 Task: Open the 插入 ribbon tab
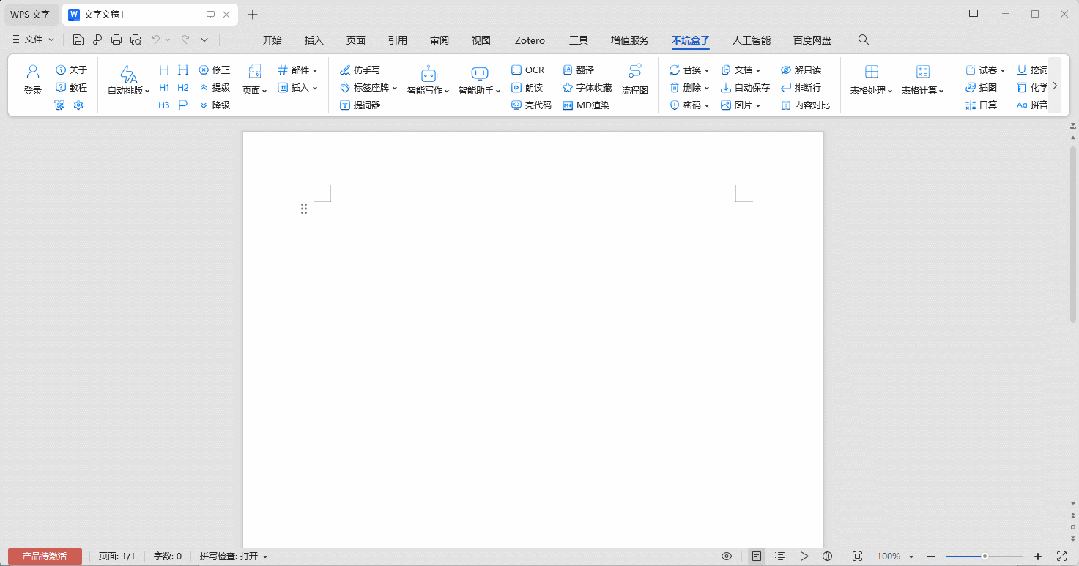point(314,41)
